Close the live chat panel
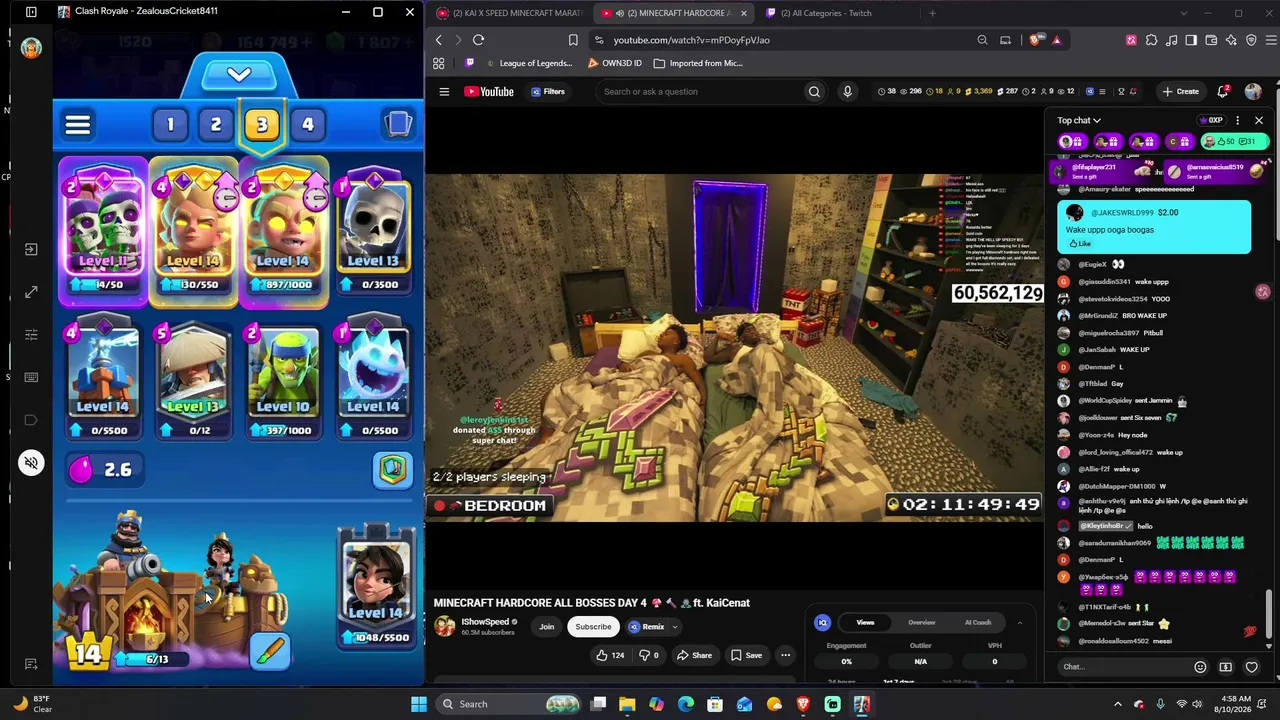The image size is (1280, 720). pos(1258,120)
